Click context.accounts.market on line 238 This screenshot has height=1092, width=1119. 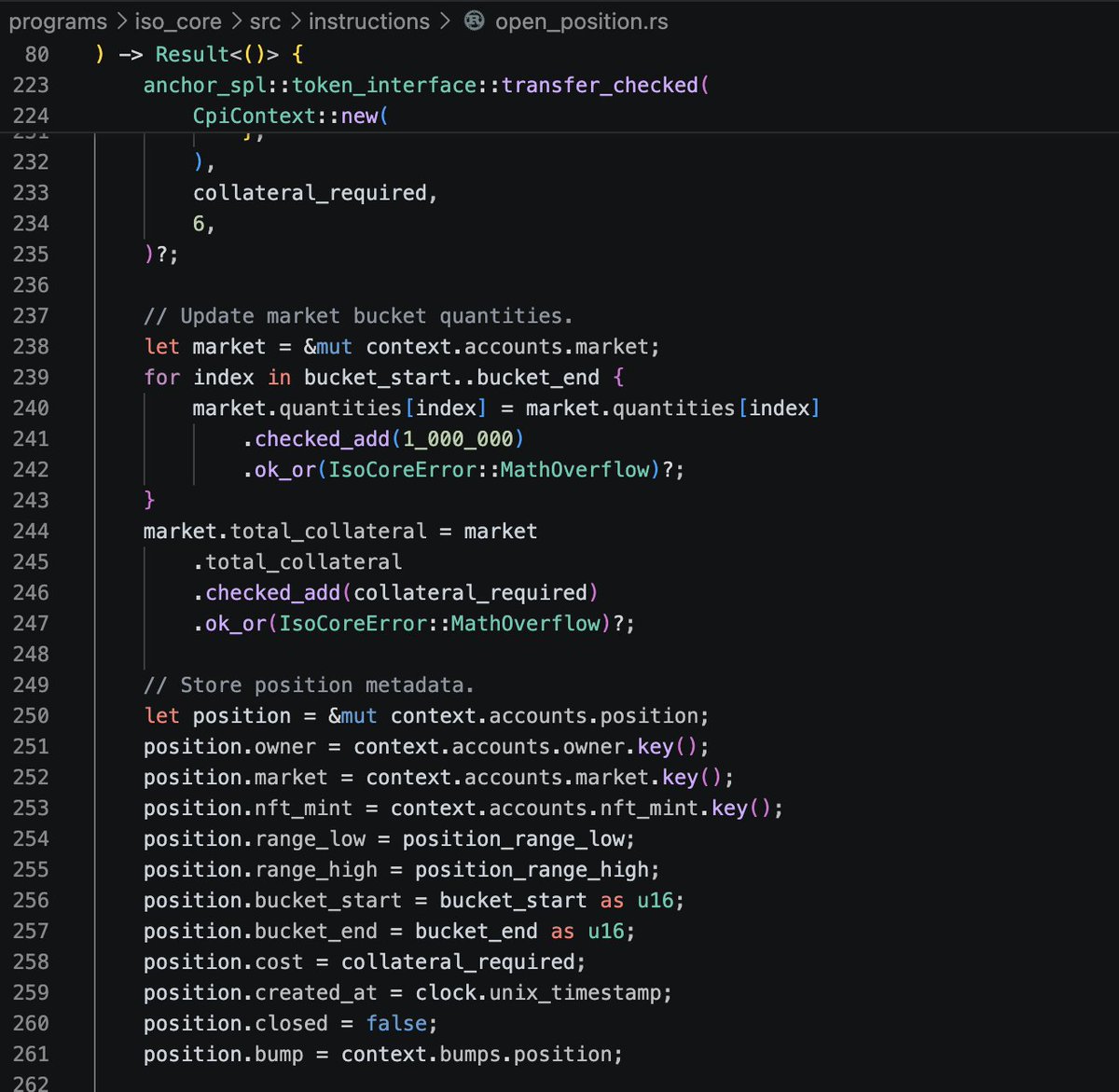tap(507, 346)
